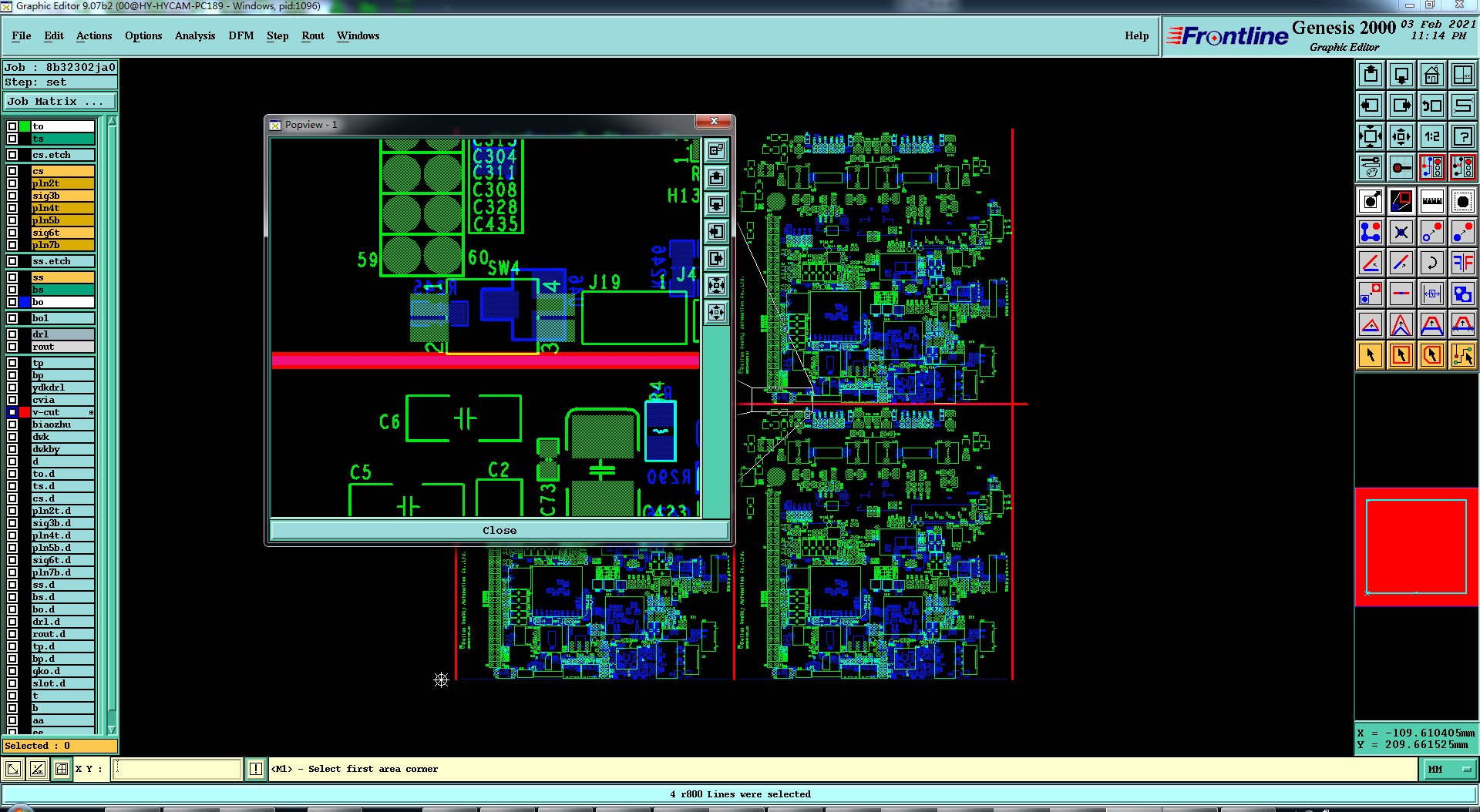
Task: Toggle the checkbox for layer cs.etch
Action: (x=12, y=155)
